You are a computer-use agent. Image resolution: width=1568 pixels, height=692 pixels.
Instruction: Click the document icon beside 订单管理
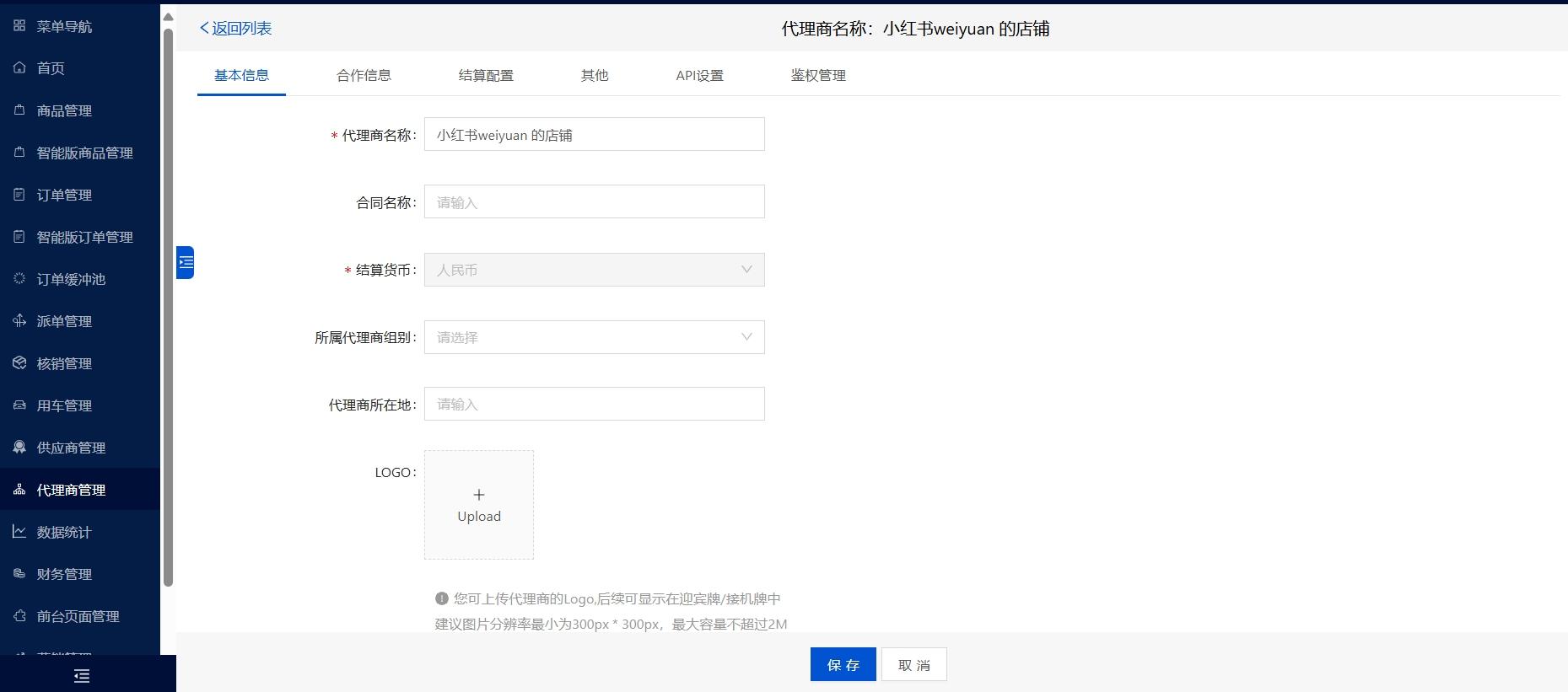click(x=19, y=194)
